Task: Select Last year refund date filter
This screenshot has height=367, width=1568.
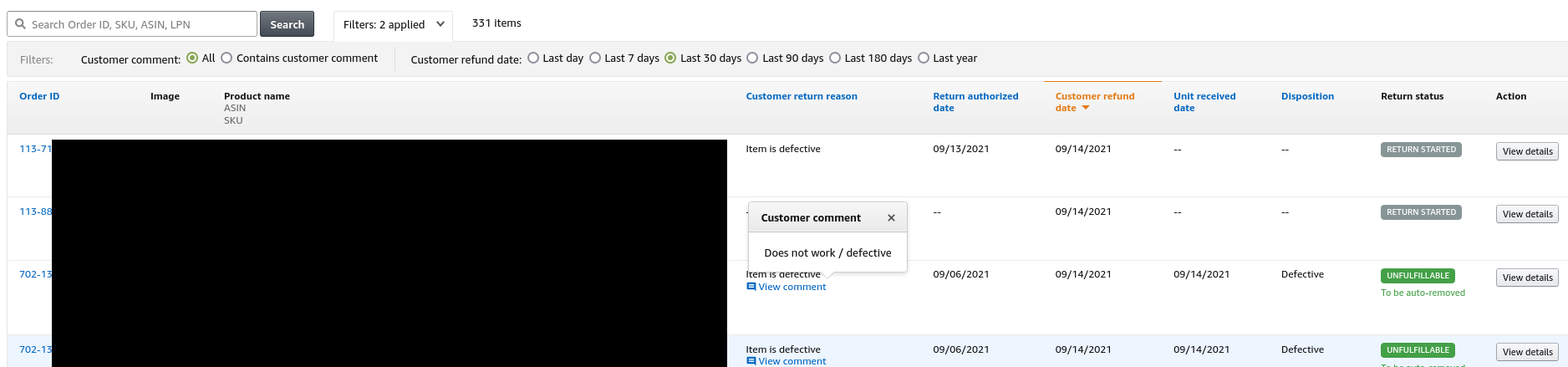Action: pos(924,59)
